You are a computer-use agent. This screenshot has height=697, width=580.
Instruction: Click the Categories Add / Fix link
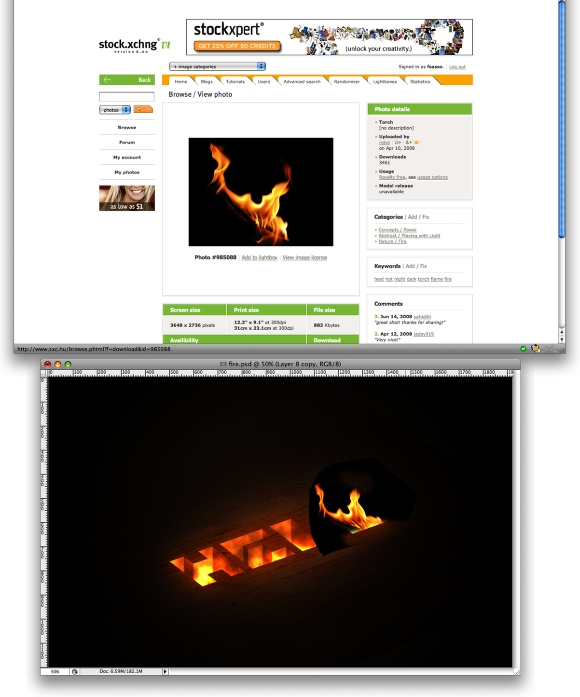pos(418,217)
